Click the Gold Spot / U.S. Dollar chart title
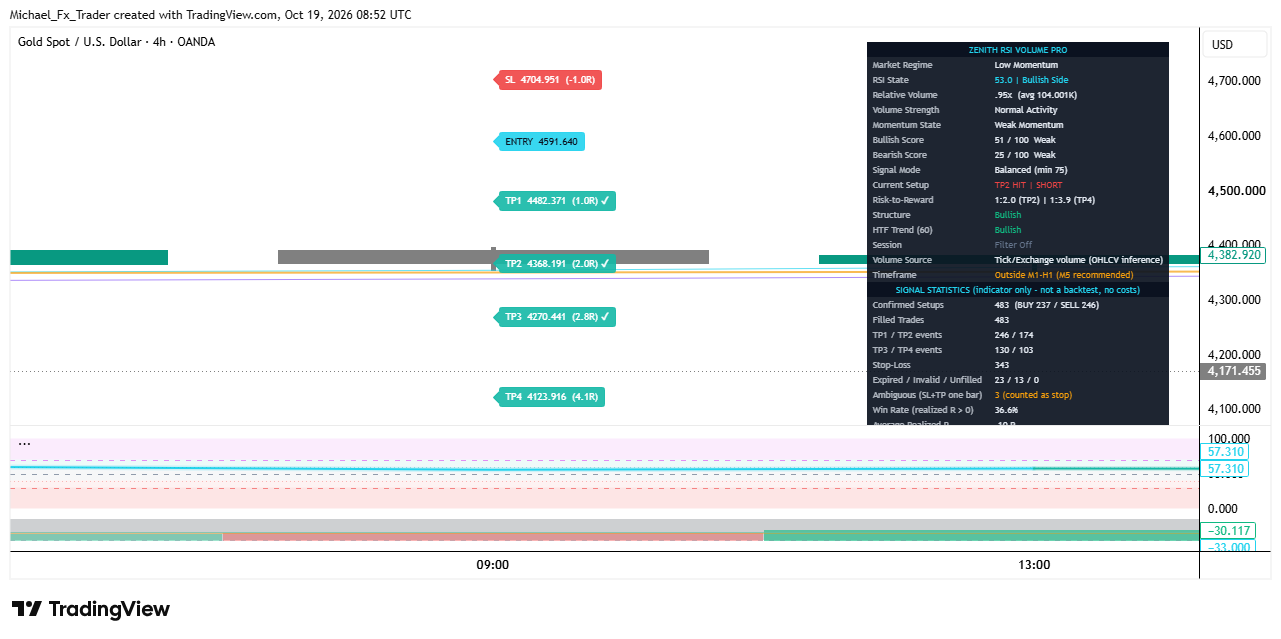 [116, 42]
